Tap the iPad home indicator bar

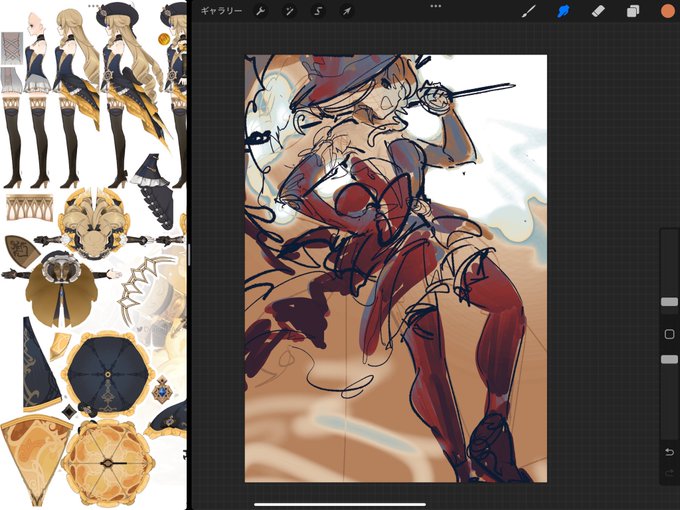tap(340, 504)
